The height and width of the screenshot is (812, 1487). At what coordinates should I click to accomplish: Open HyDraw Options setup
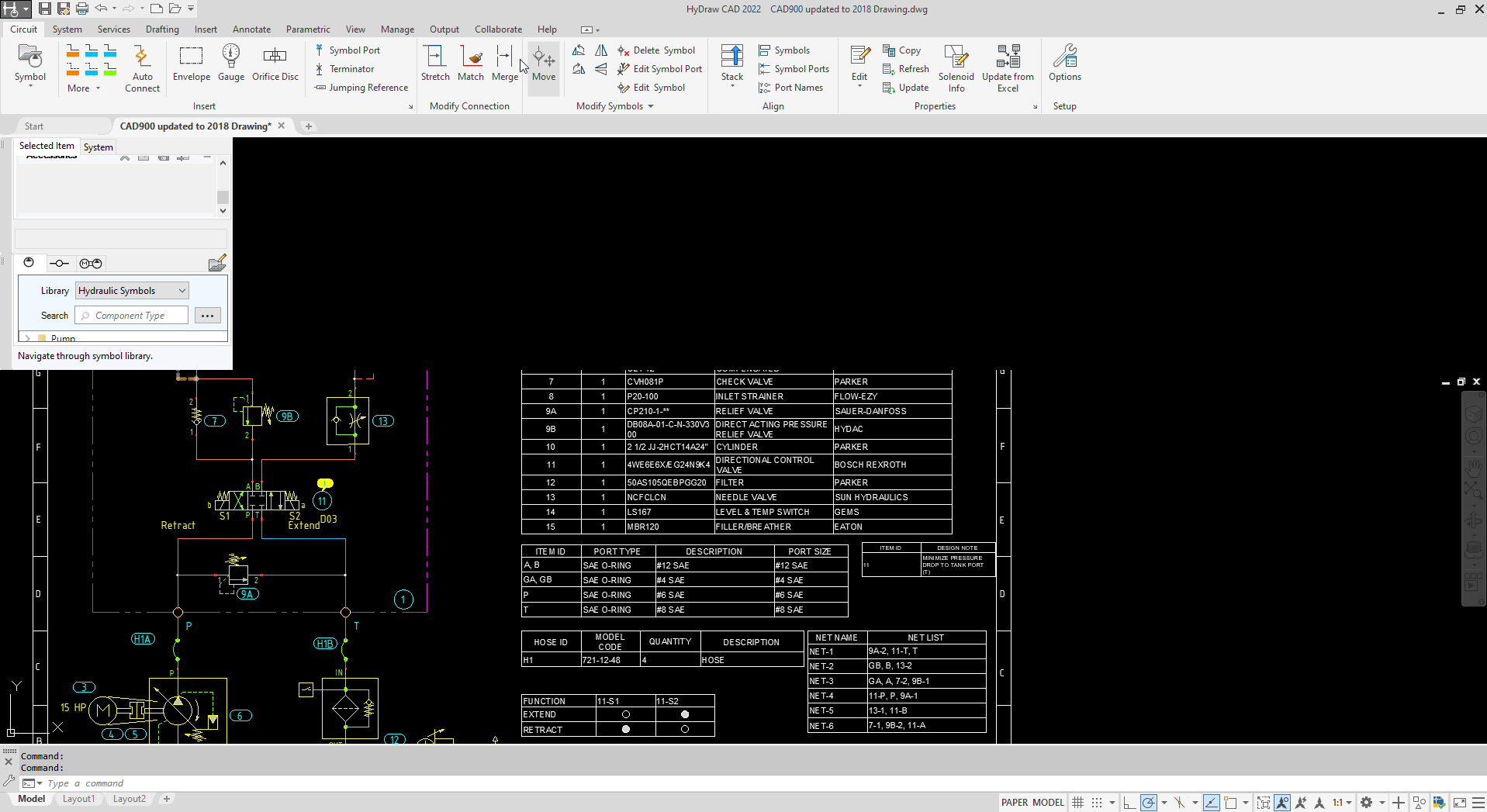1064,63
